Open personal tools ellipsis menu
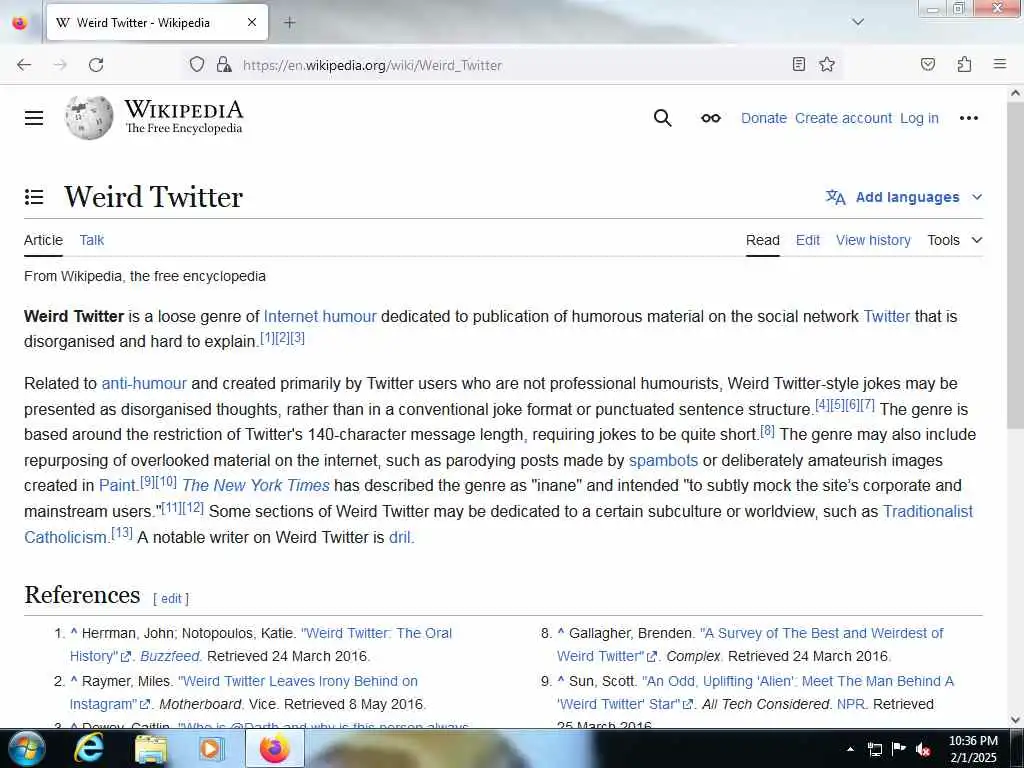Image resolution: width=1024 pixels, height=768 pixels. 968,118
